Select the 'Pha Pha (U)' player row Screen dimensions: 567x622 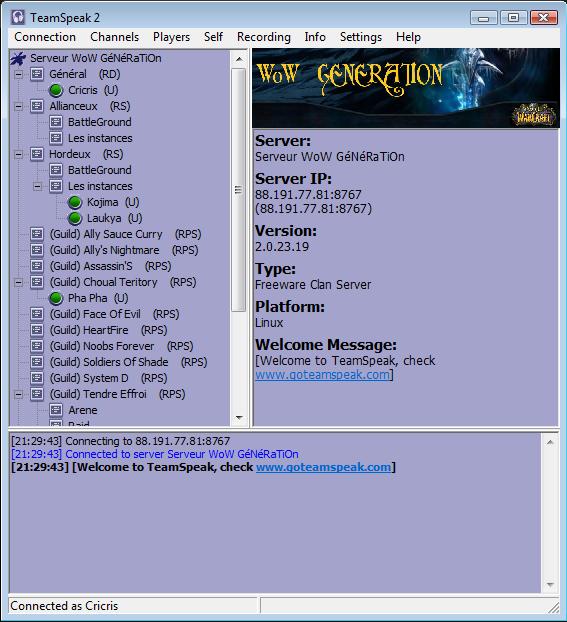[x=98, y=298]
